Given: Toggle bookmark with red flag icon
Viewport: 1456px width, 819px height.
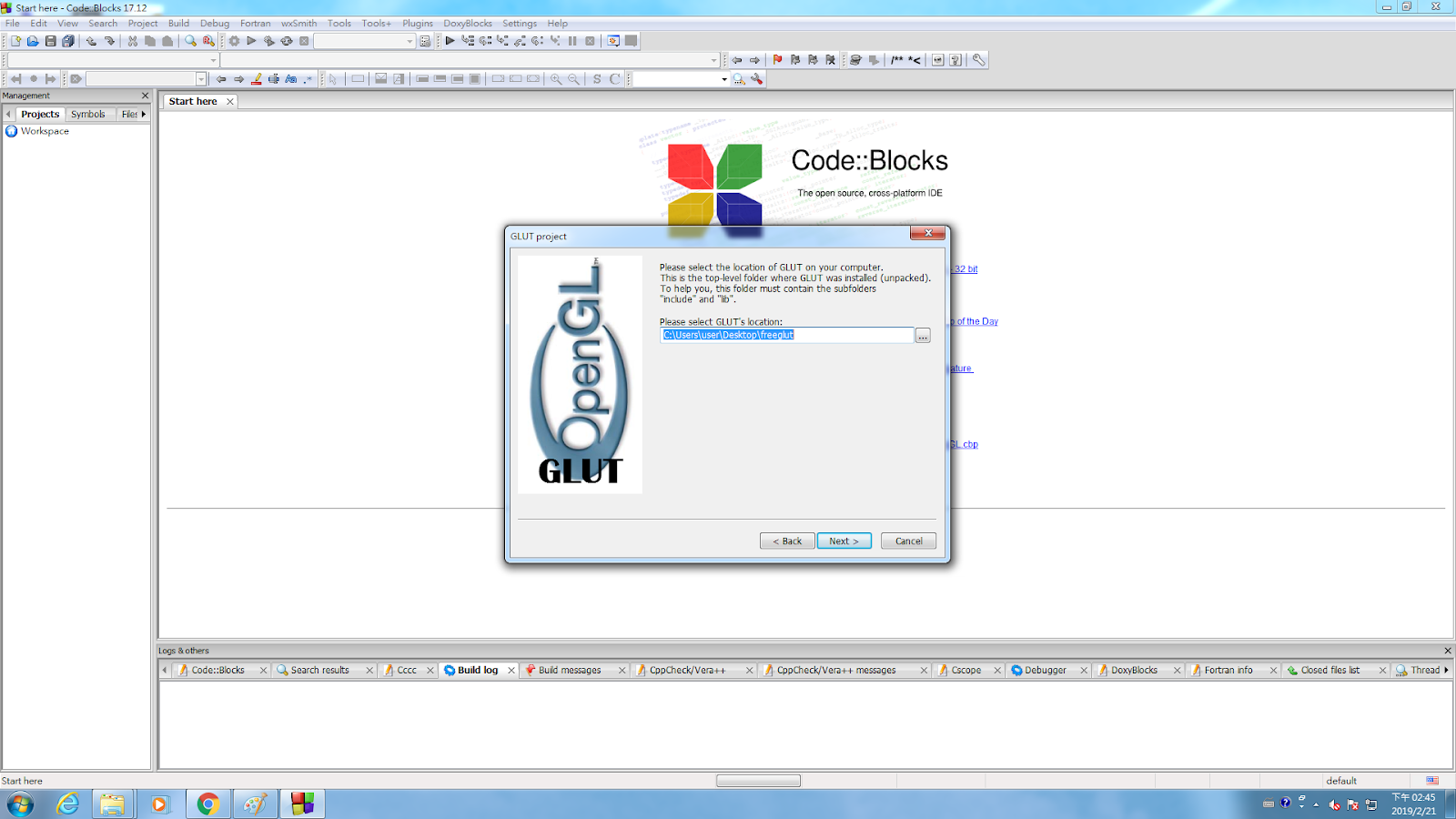Looking at the screenshot, I should coord(777,60).
